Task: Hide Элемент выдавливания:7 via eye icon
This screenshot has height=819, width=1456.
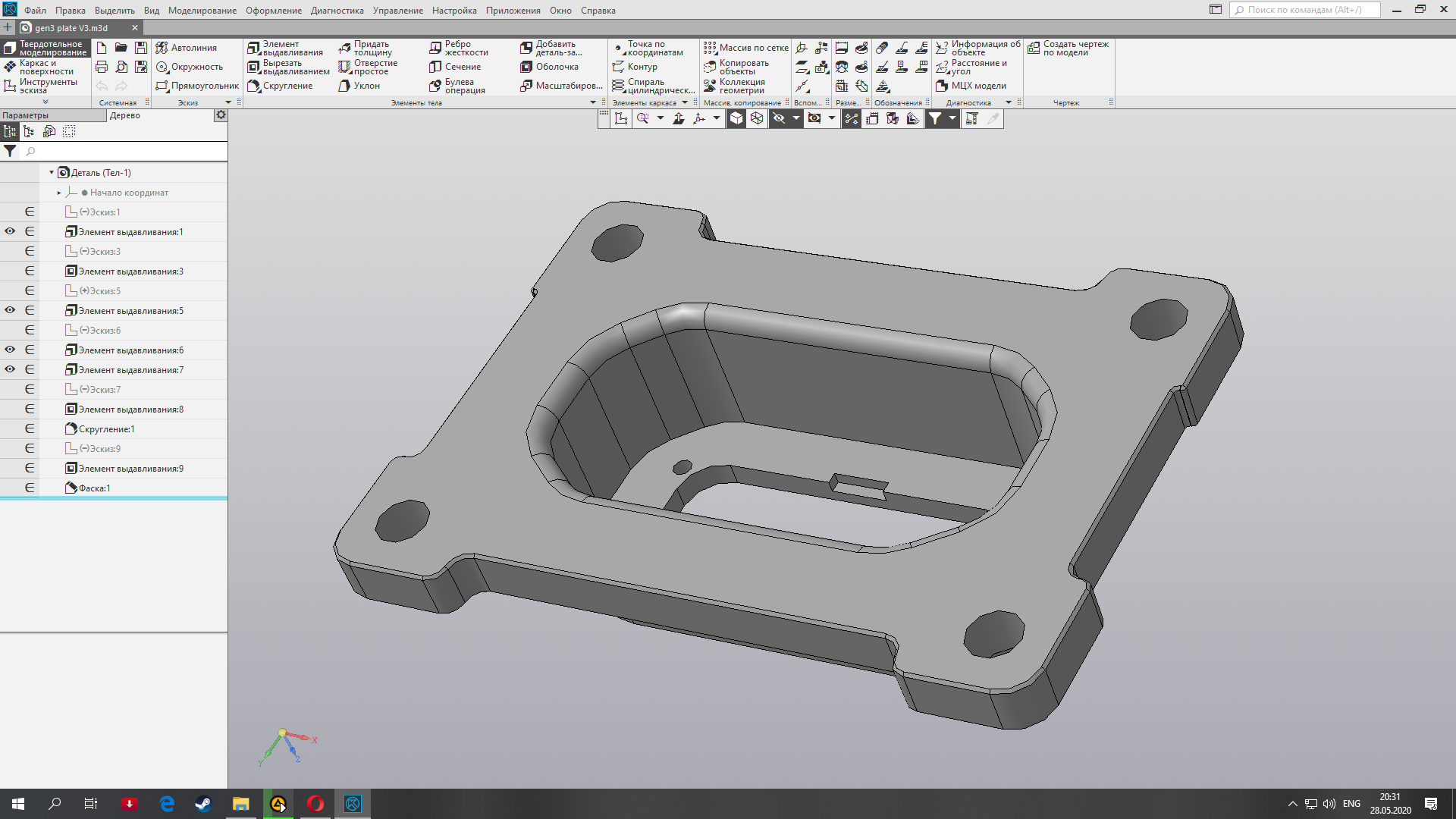Action: 10,369
